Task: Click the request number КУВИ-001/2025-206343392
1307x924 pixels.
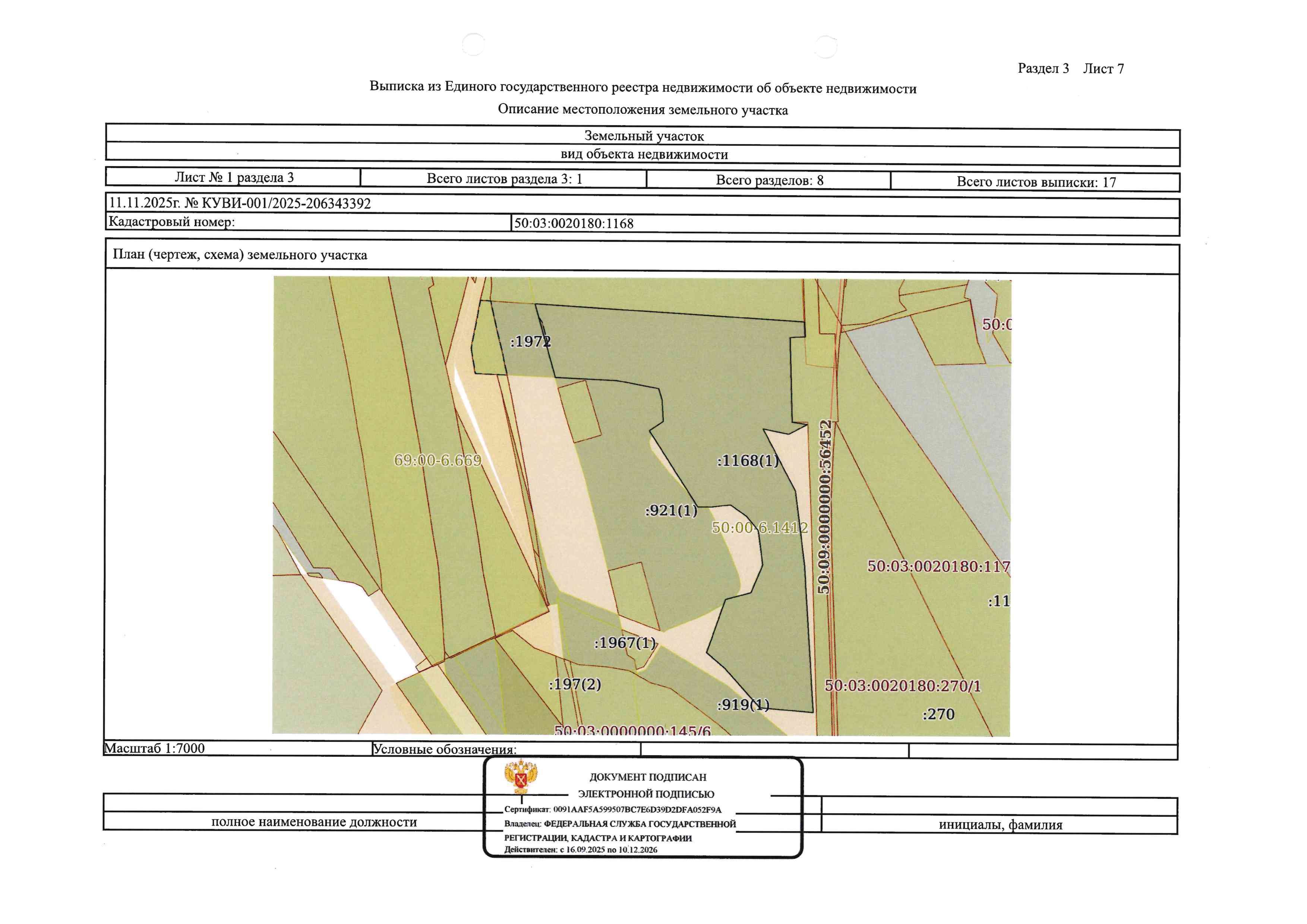Action: click(x=286, y=203)
